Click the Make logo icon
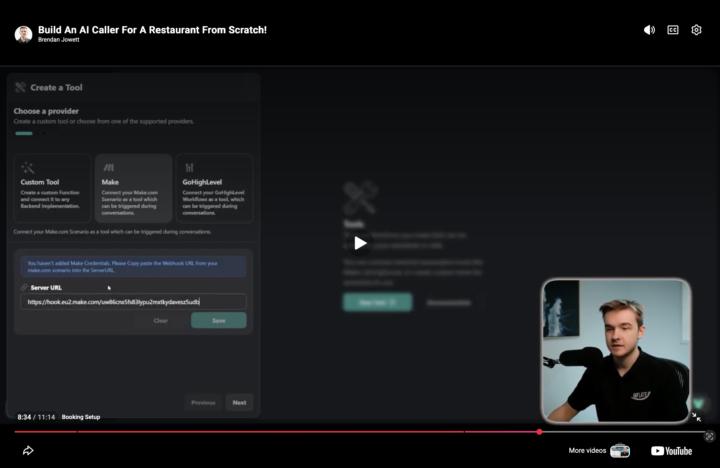The height and width of the screenshot is (468, 720). click(x=109, y=168)
